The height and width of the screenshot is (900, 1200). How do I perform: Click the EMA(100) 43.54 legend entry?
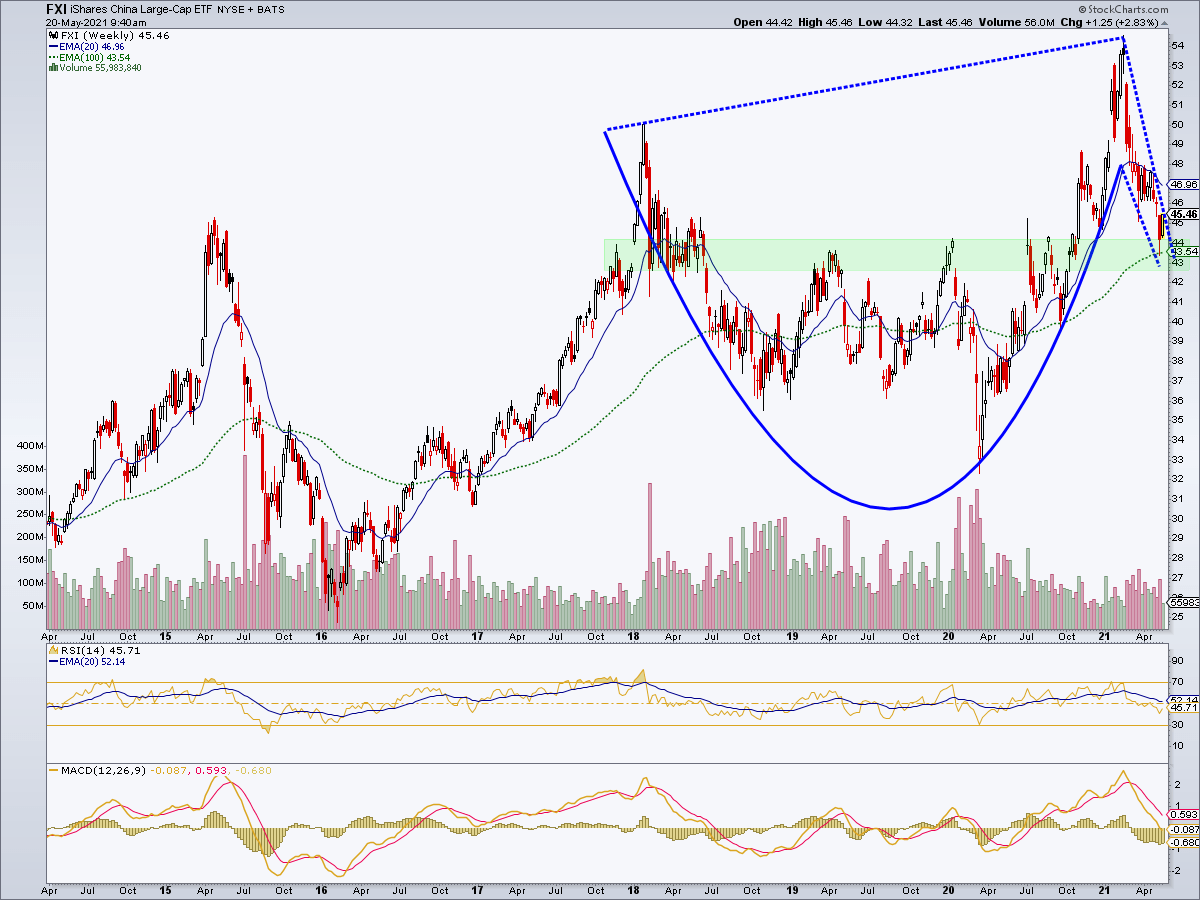(97, 57)
